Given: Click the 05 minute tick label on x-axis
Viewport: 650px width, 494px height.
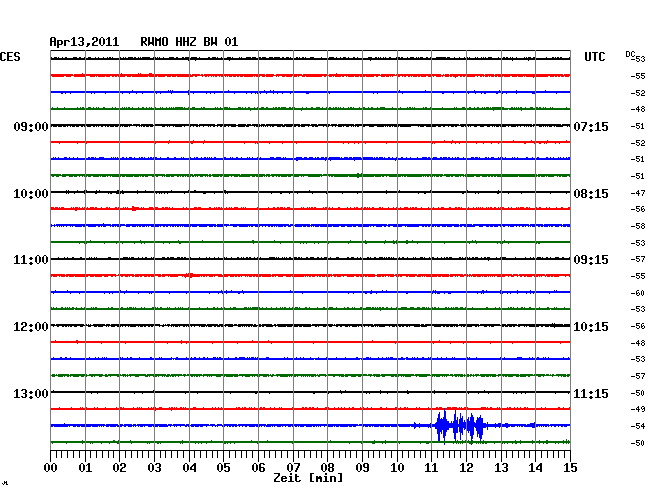Looking at the screenshot, I should pos(223,467).
